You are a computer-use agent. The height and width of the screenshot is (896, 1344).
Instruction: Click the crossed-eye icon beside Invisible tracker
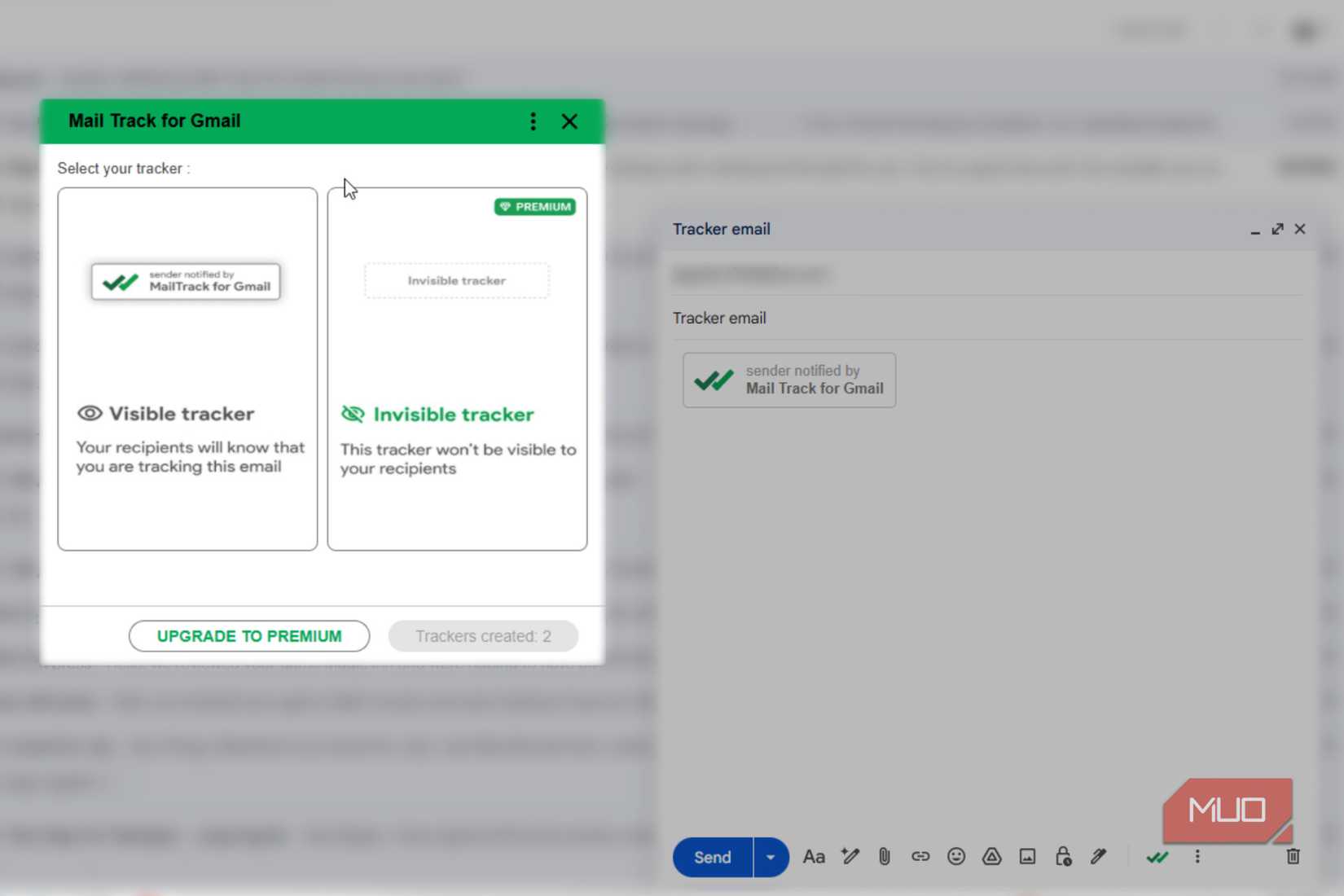pyautogui.click(x=353, y=414)
